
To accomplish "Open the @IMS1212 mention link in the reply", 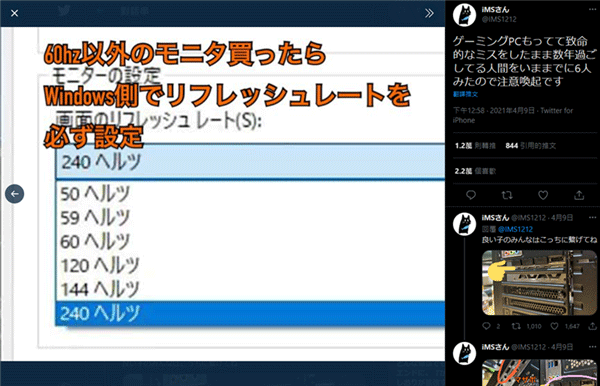I will (x=515, y=229).
